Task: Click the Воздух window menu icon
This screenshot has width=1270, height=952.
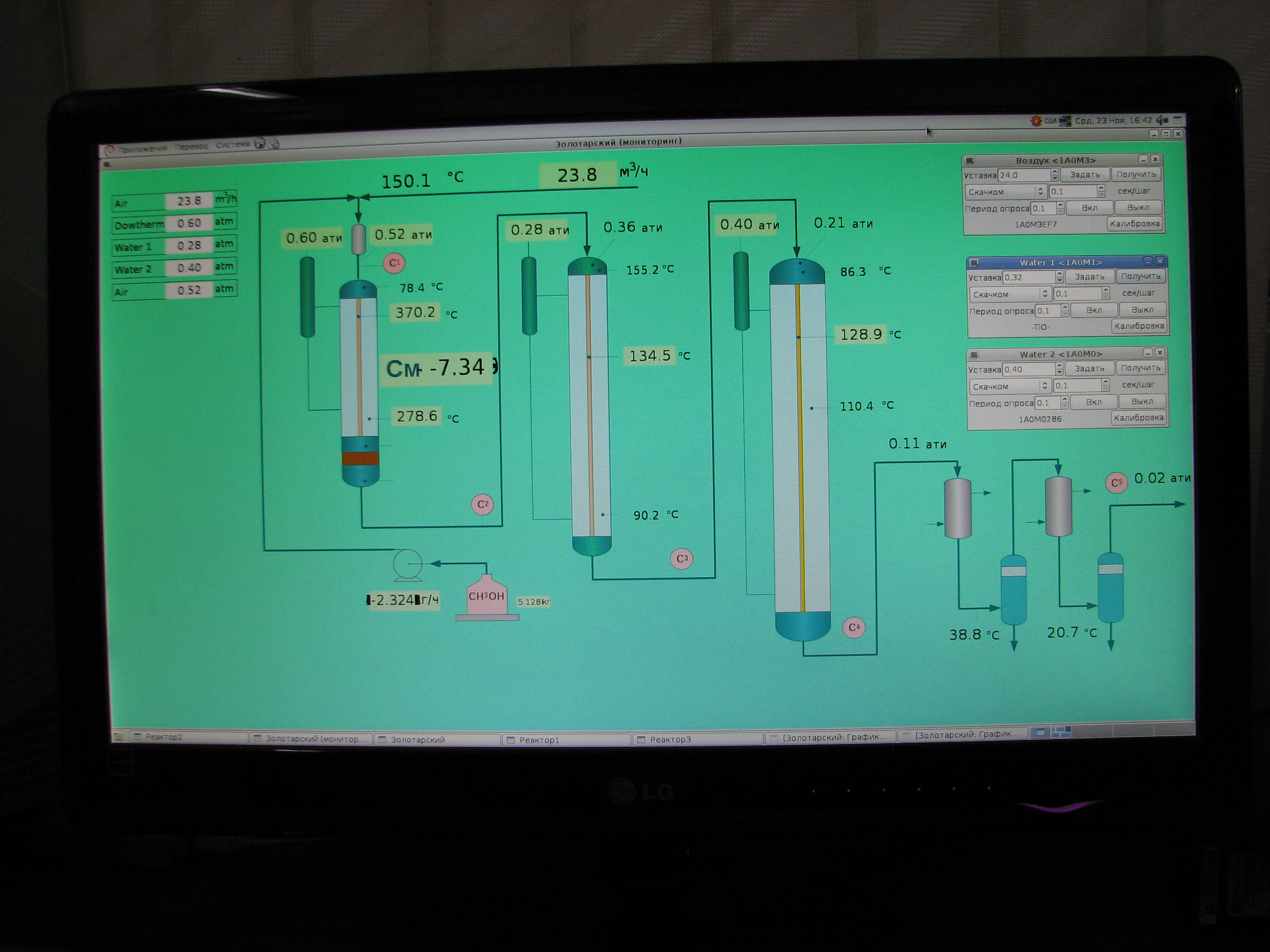Action: (970, 160)
